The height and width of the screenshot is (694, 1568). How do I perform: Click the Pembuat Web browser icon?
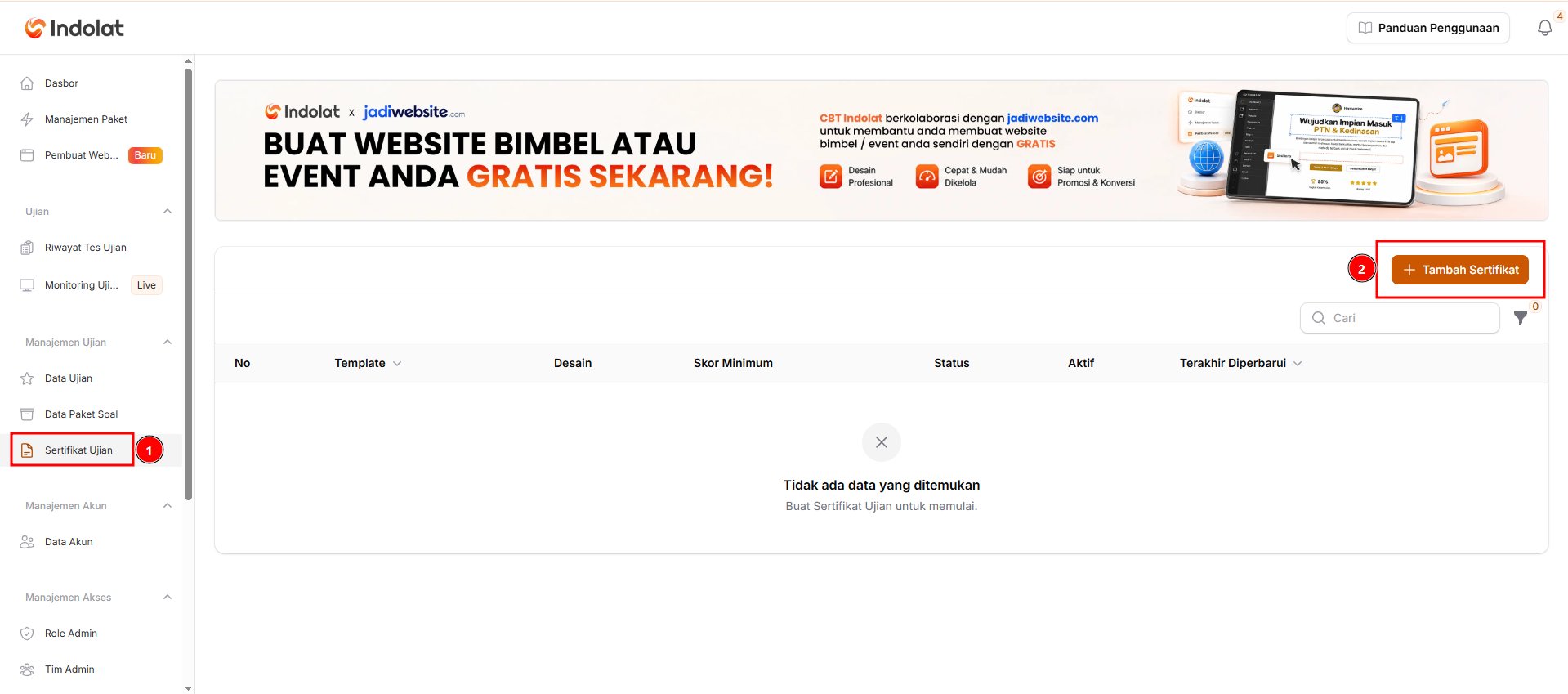(27, 155)
